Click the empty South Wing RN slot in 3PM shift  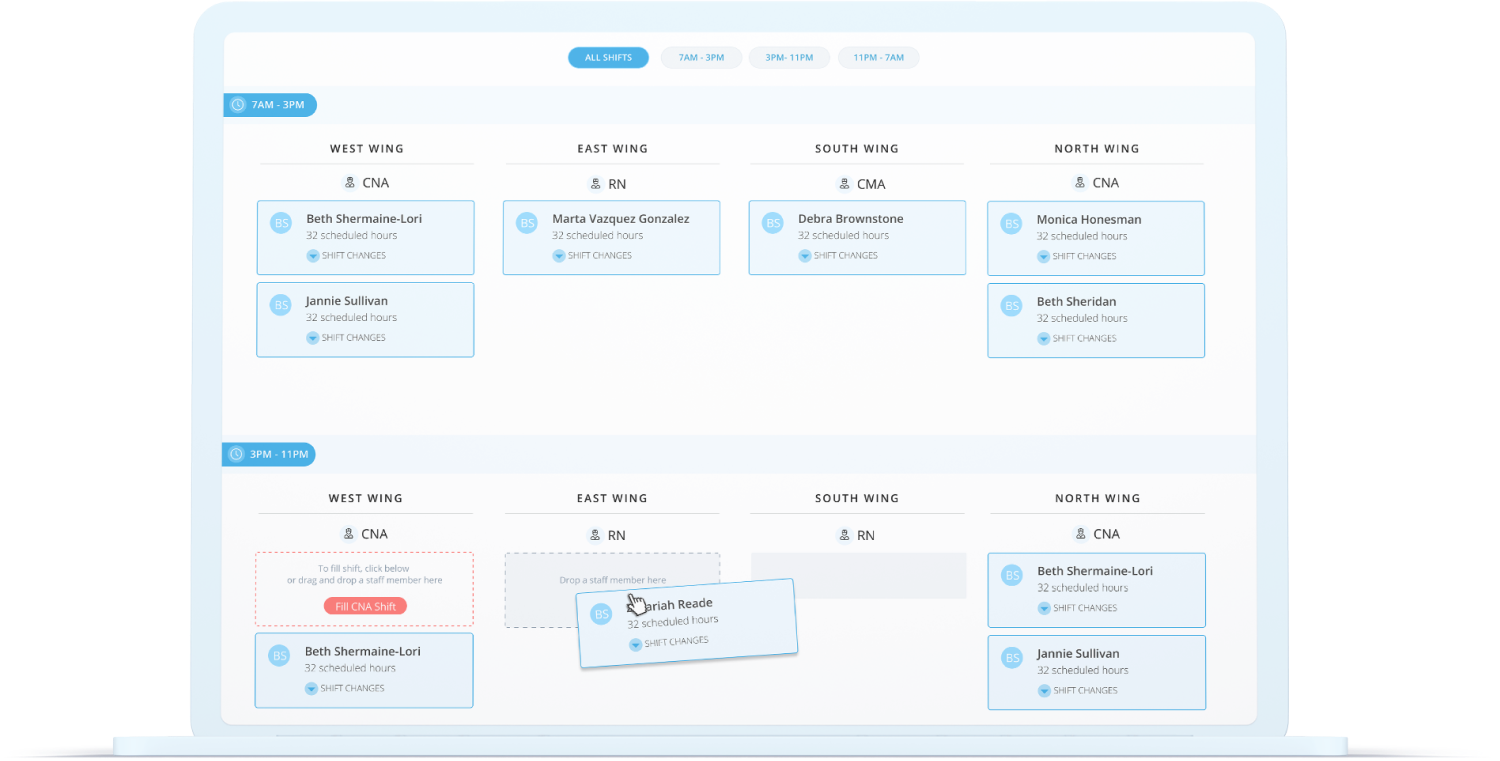pyautogui.click(x=858, y=576)
